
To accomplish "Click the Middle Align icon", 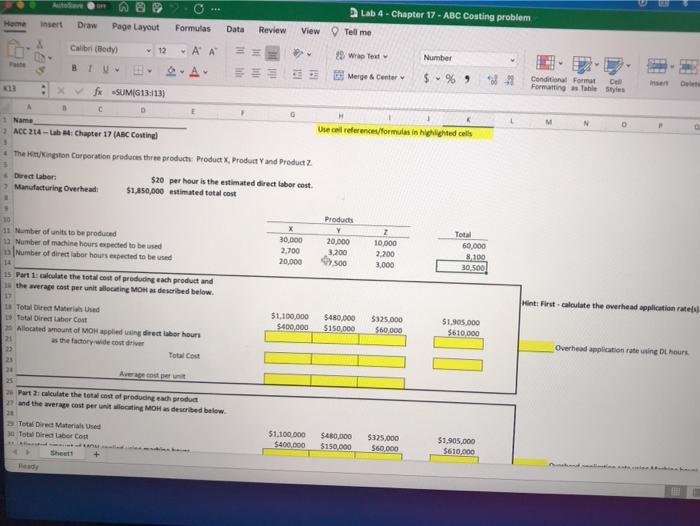I will [x=256, y=52].
